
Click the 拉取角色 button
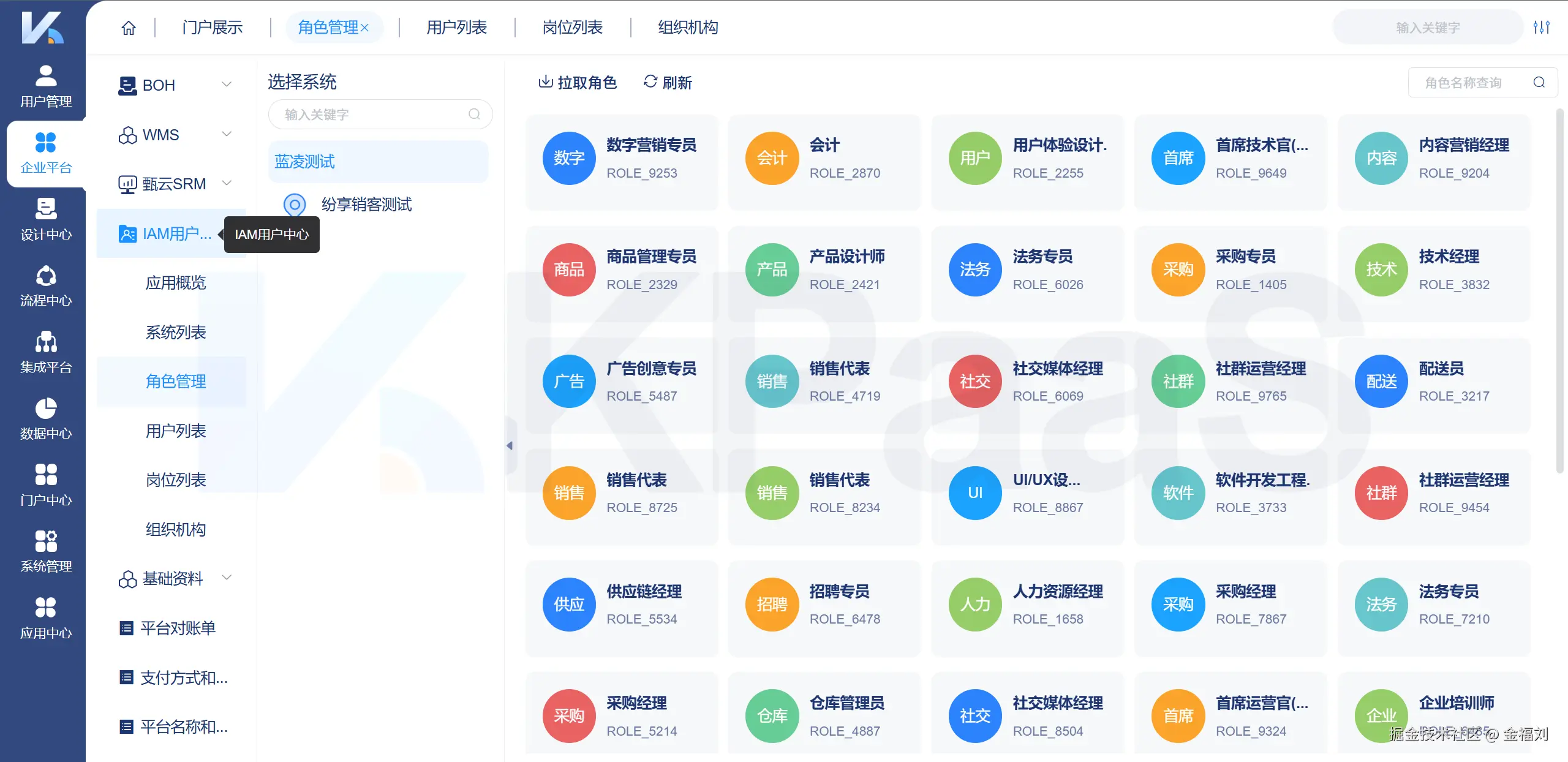click(x=577, y=83)
